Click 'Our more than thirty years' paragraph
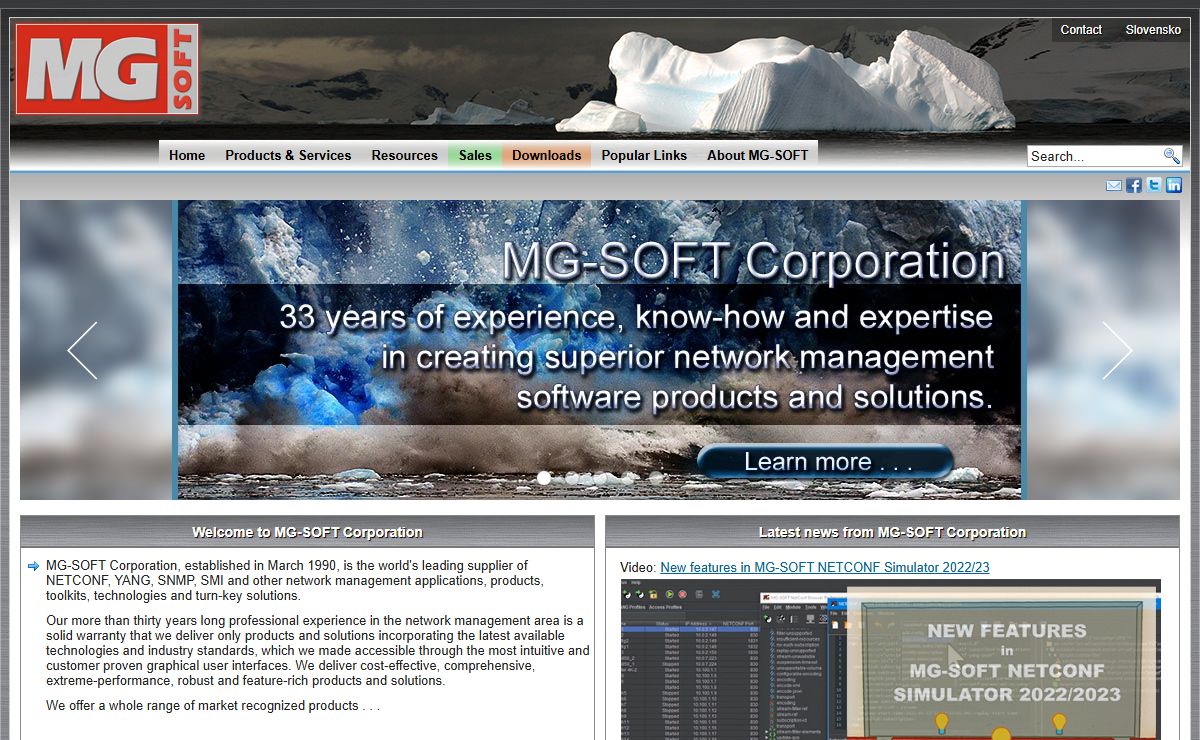Screen dimensions: 1200x740 [x=317, y=651]
